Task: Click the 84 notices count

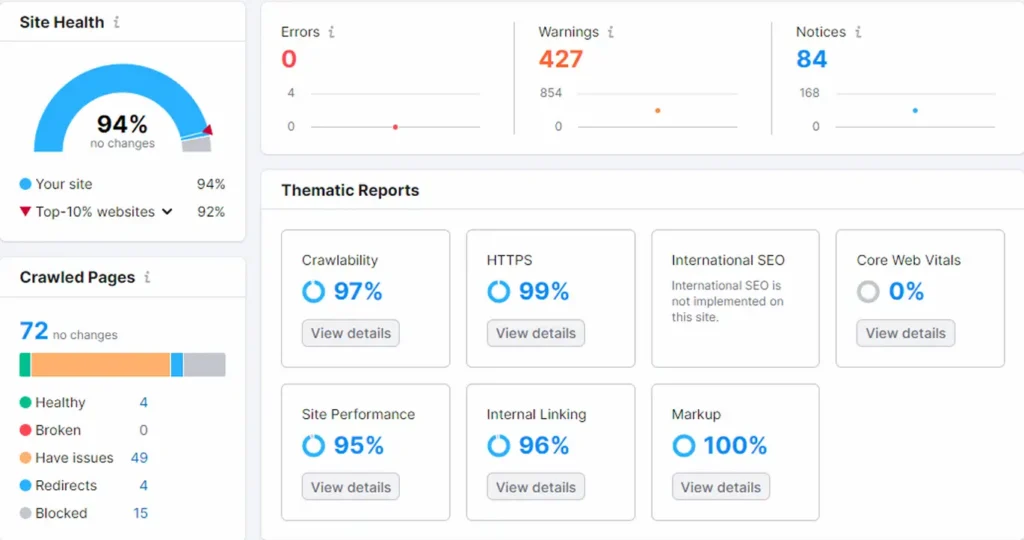Action: [x=811, y=59]
